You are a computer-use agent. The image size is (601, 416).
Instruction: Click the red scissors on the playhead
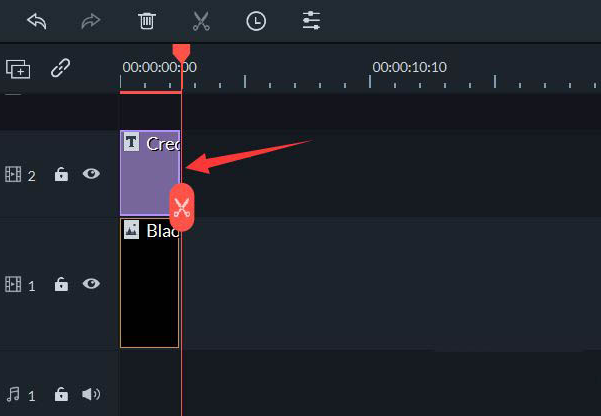182,207
